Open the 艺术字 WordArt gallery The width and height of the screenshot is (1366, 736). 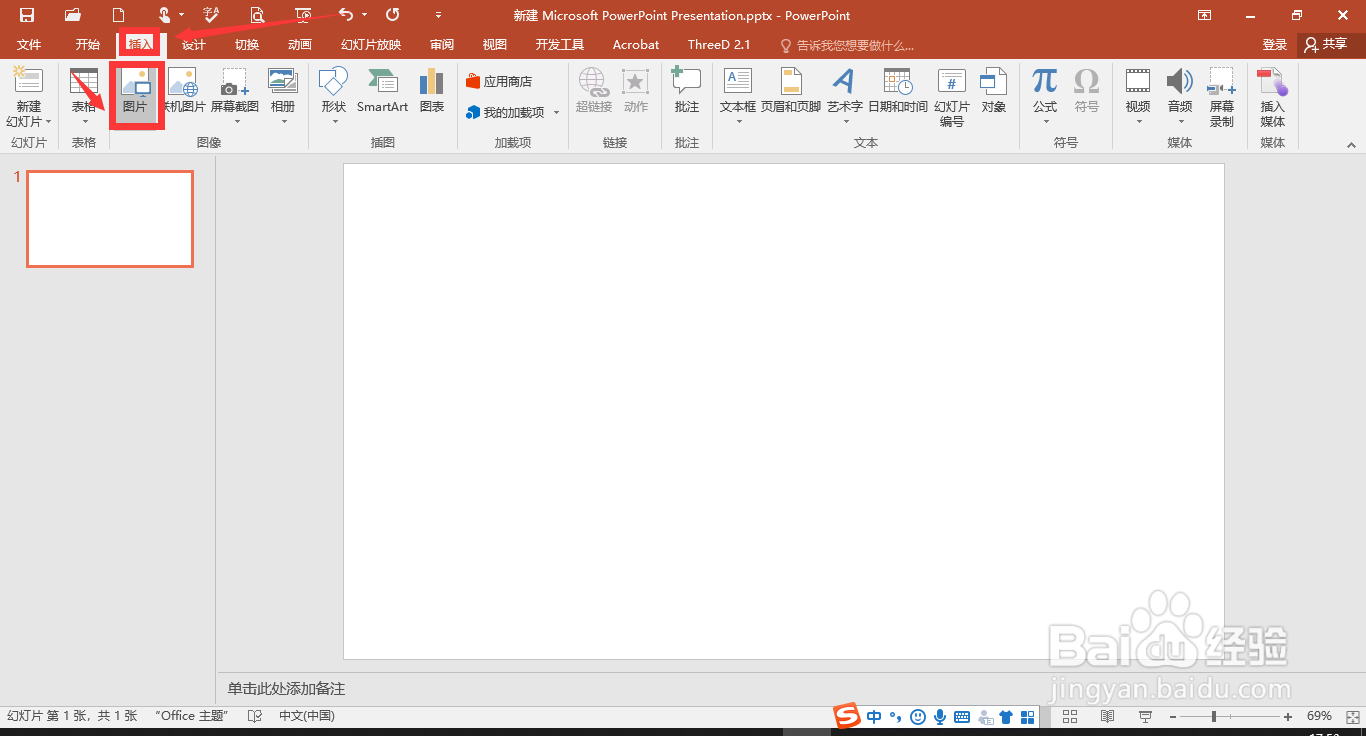click(845, 96)
